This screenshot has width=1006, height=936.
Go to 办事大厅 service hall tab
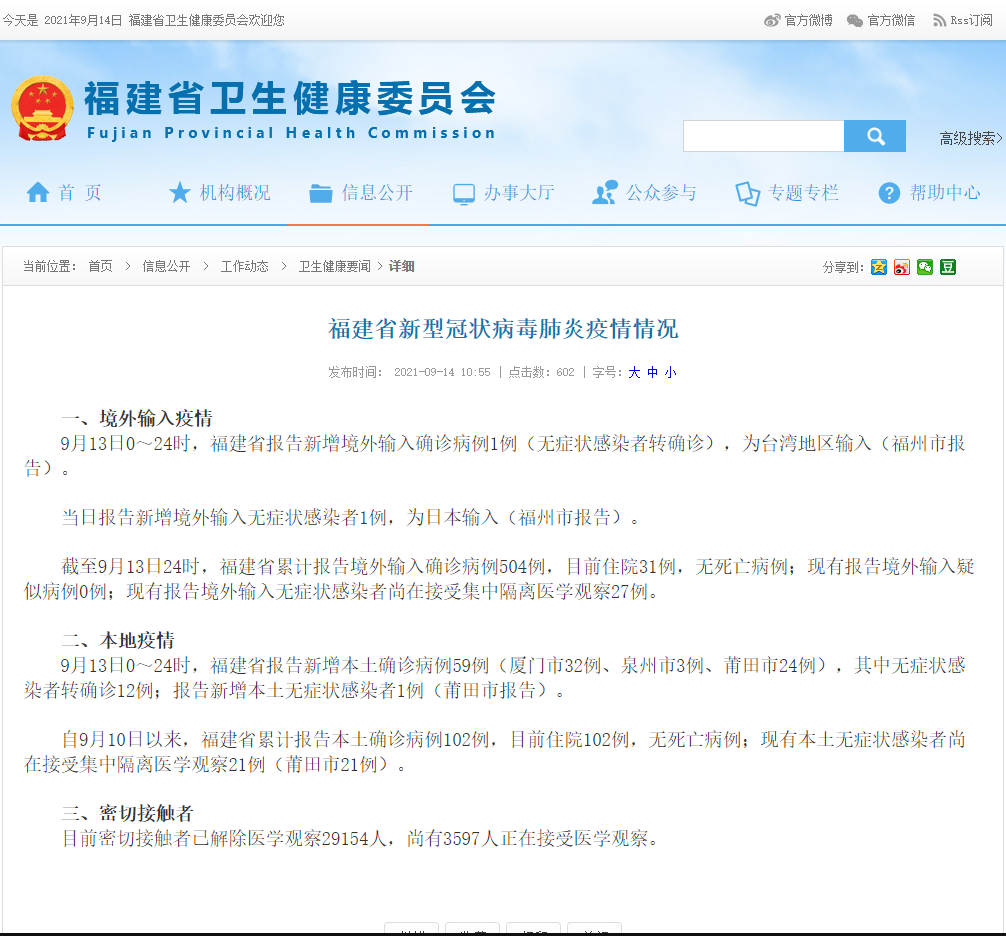[x=503, y=193]
